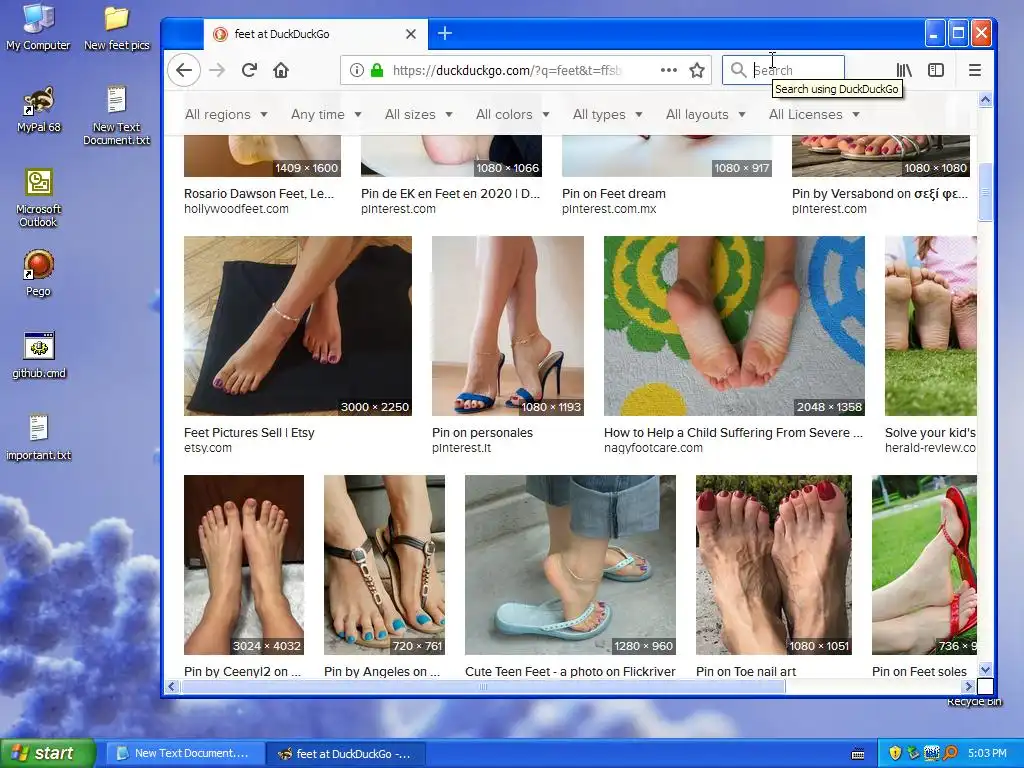This screenshot has width=1024, height=768.
Task: Toggle the sidebar view icon
Action: click(x=936, y=70)
